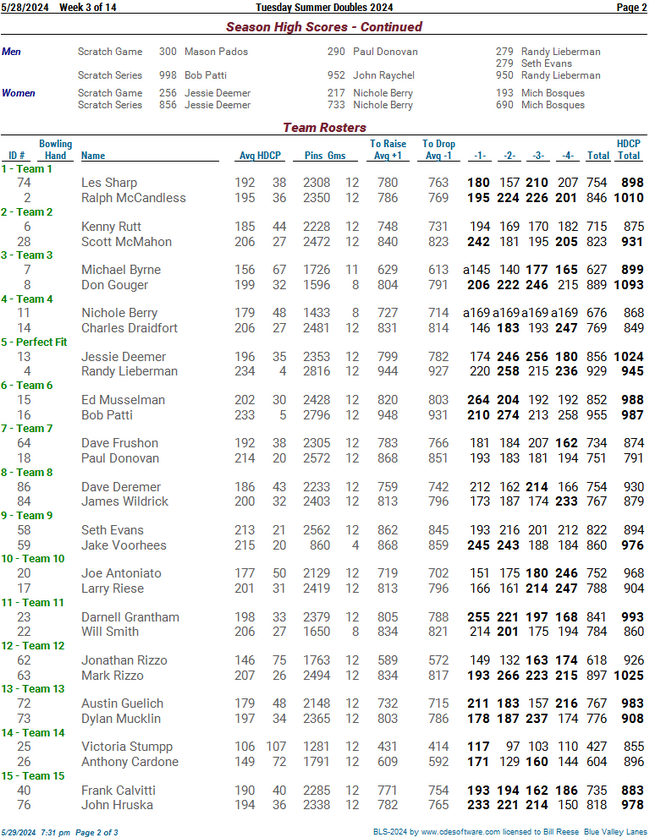Click the "To Drop Avg -1" column header

tap(438, 150)
